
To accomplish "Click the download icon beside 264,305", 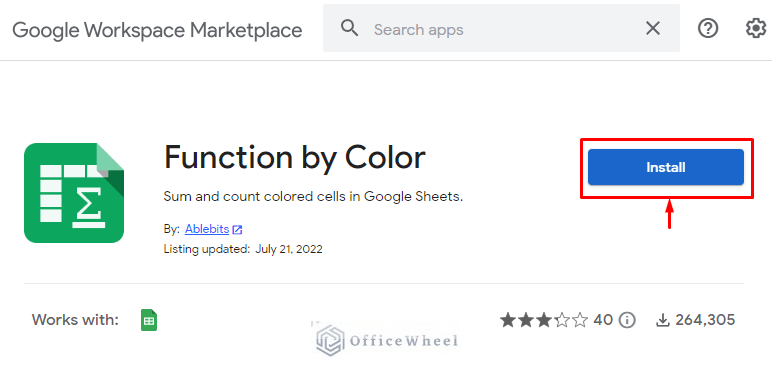I will [663, 320].
